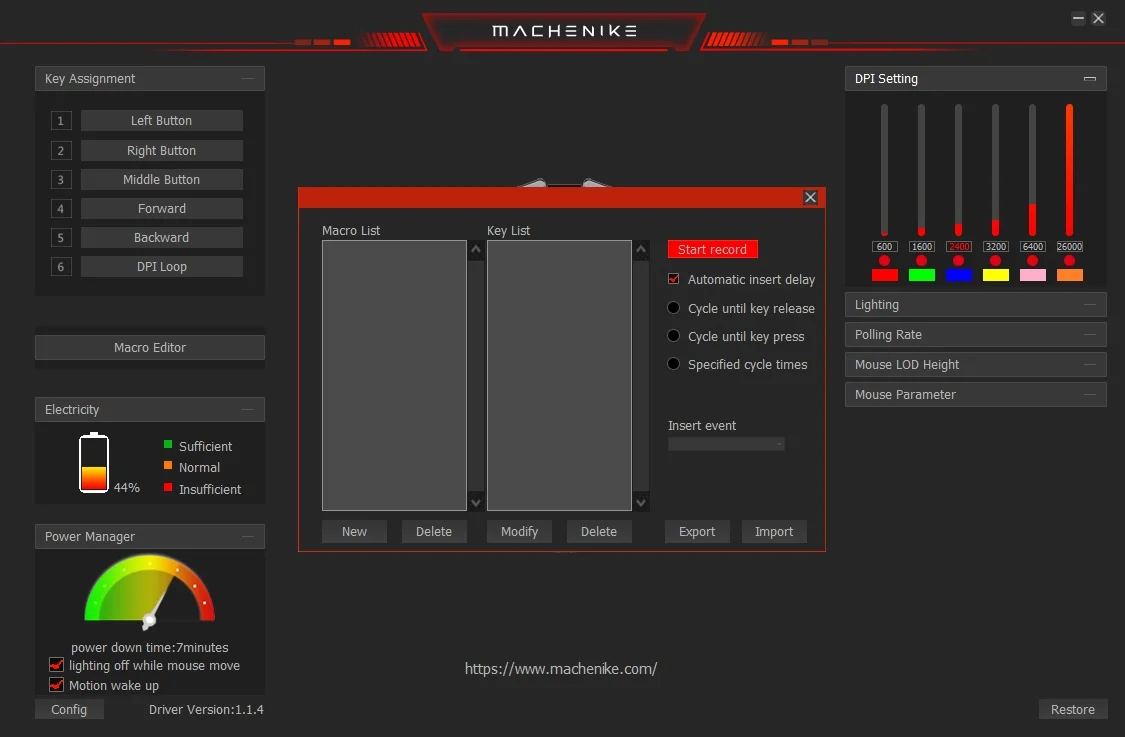The height and width of the screenshot is (737, 1125).
Task: Select Cycle until key release option
Action: (674, 308)
